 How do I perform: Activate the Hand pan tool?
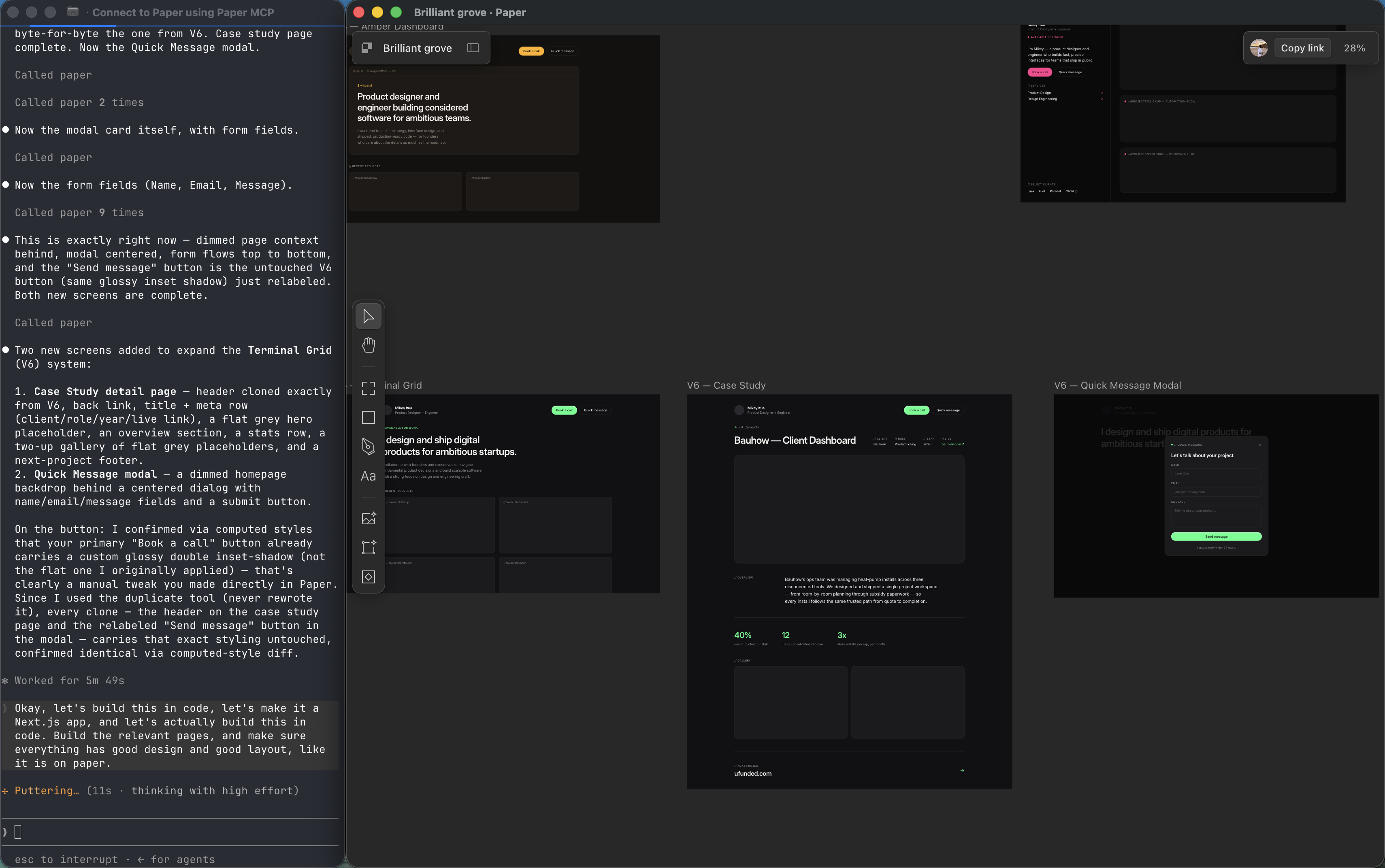[368, 345]
